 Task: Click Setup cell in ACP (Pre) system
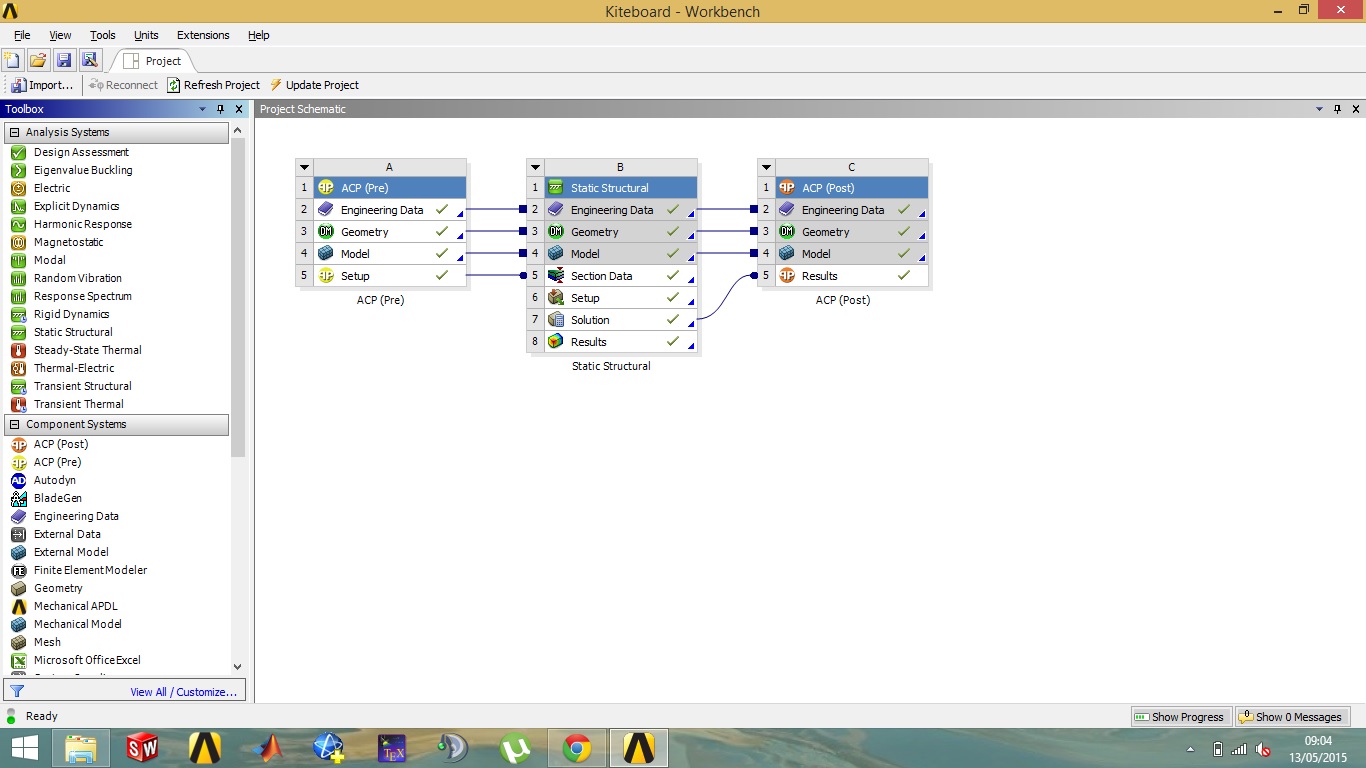pos(389,276)
